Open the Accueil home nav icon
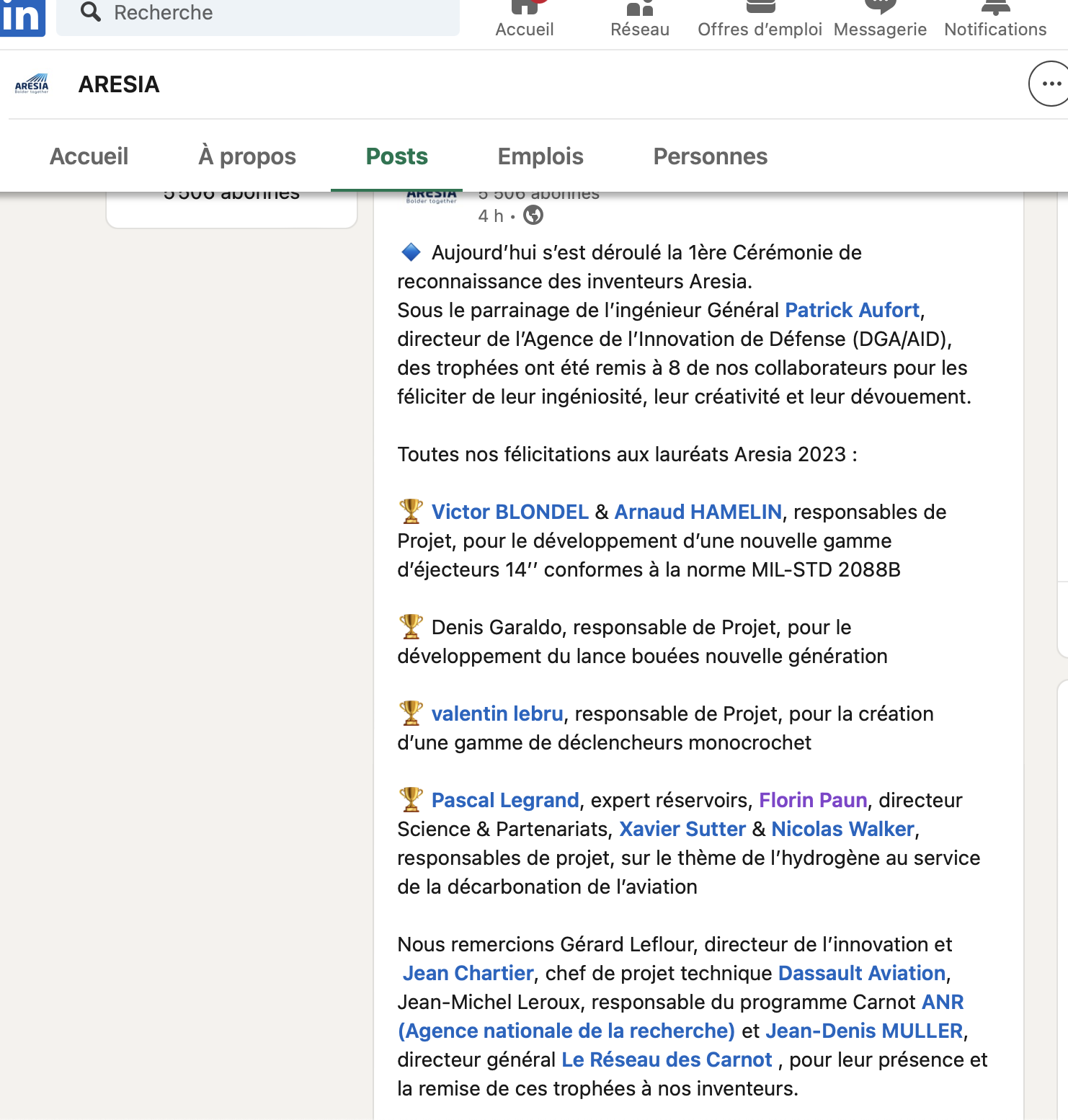Screen dimensions: 1068x1120 coord(524,9)
